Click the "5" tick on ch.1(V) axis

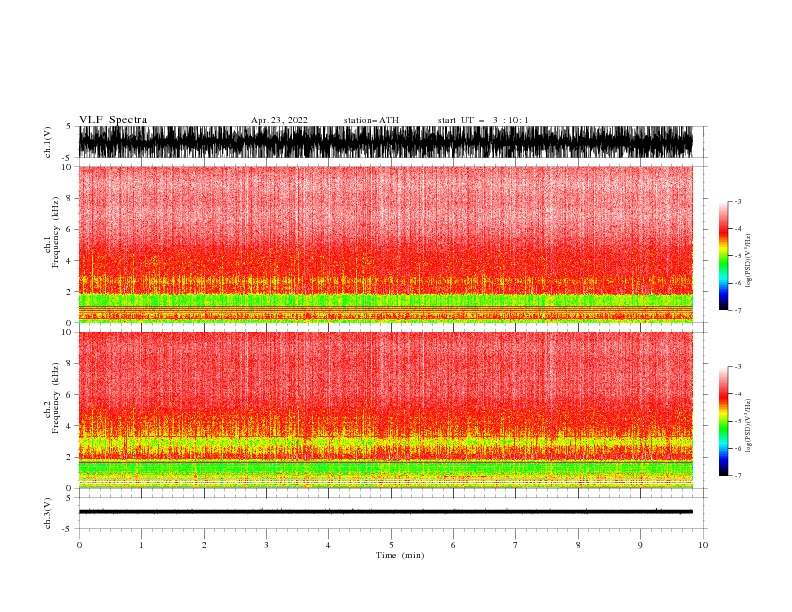[69, 127]
